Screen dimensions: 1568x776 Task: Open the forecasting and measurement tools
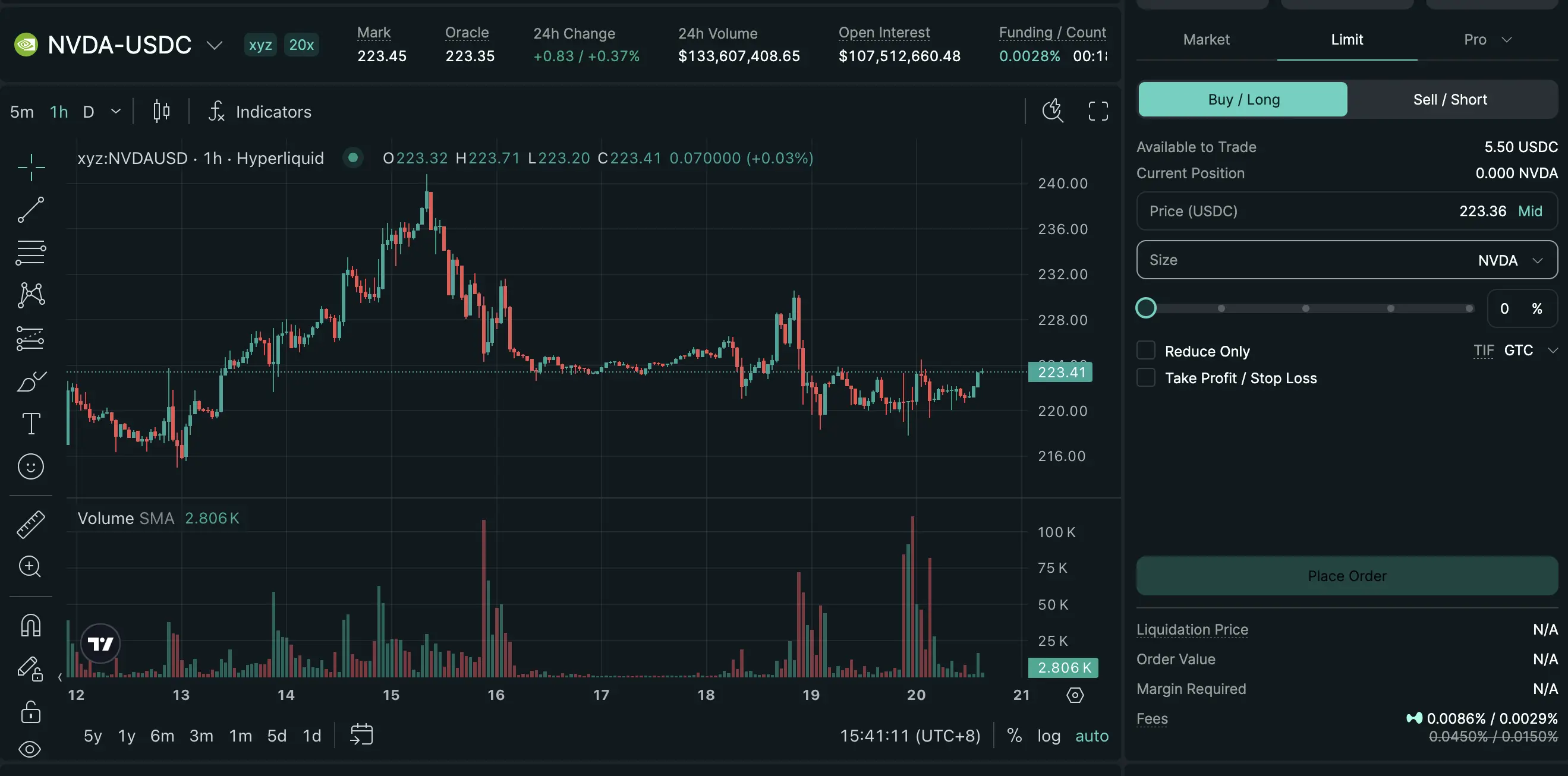coord(31,339)
